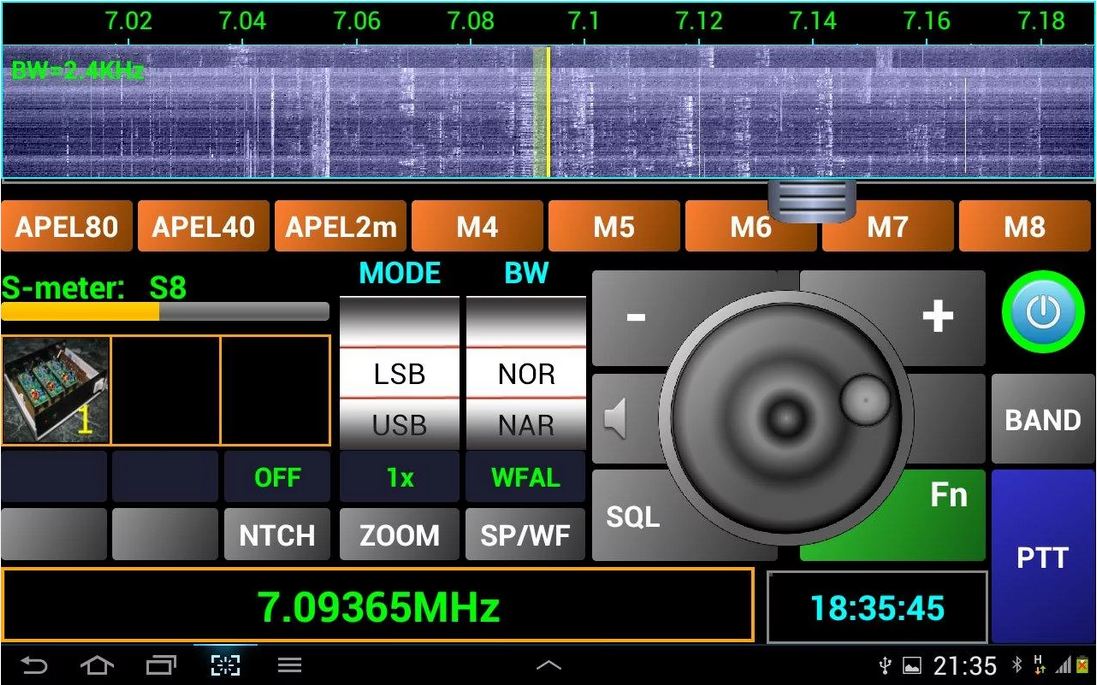Tap the speaker volume icon
The image size is (1097, 685).
tap(615, 418)
